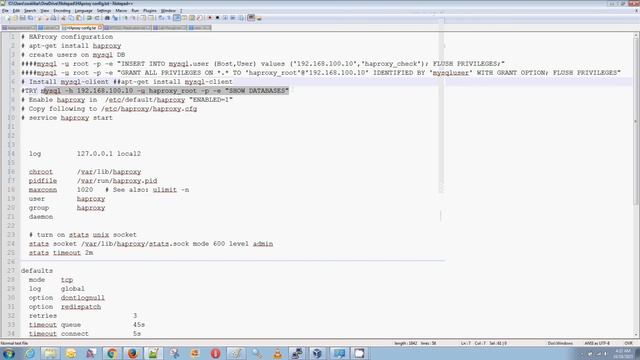The width and height of the screenshot is (640, 360).
Task: Click '/etc/haproxy/haproxy.cfg' path text
Action: pyautogui.click(x=149, y=109)
